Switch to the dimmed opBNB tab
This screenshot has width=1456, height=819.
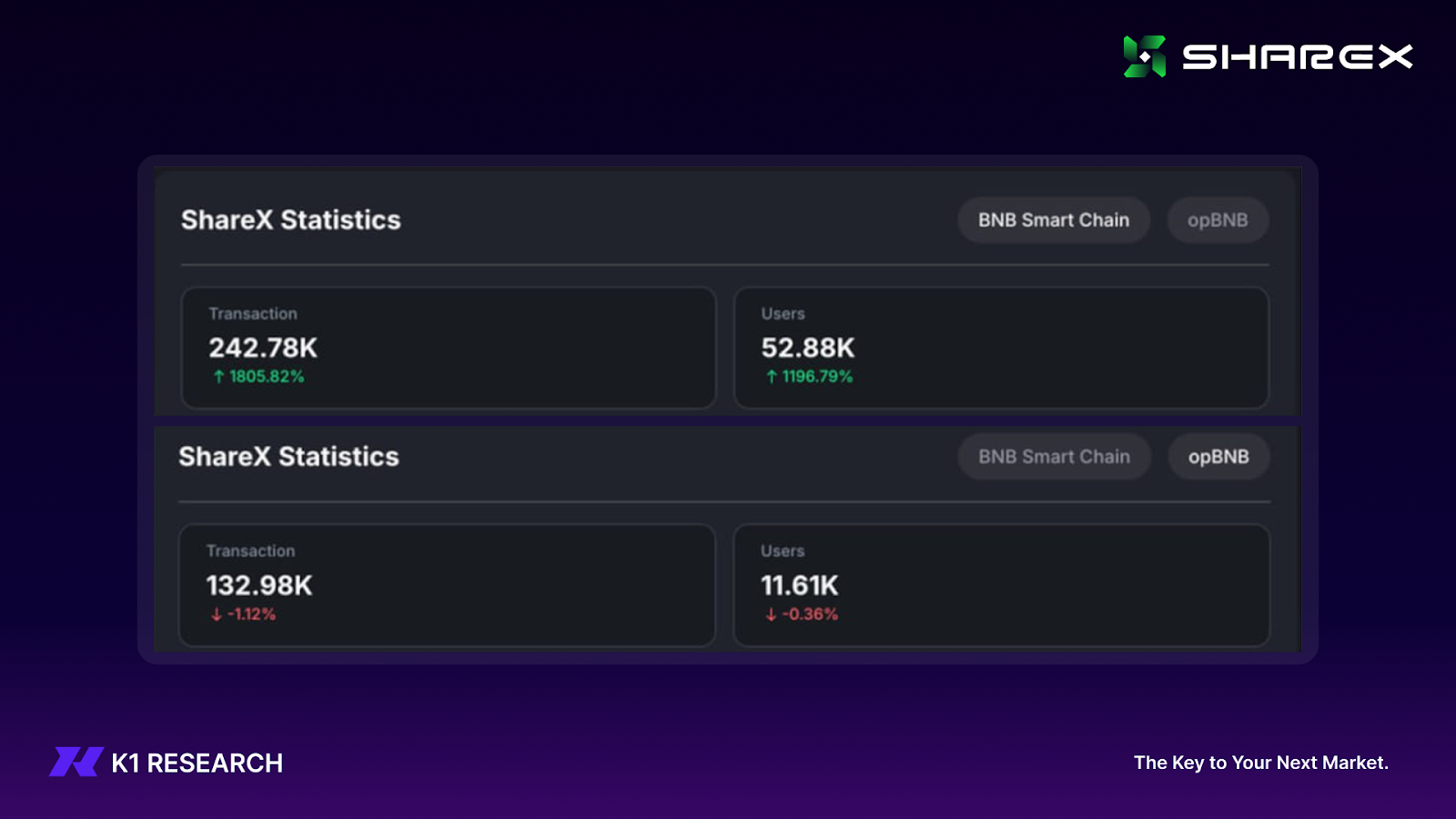click(x=1217, y=220)
